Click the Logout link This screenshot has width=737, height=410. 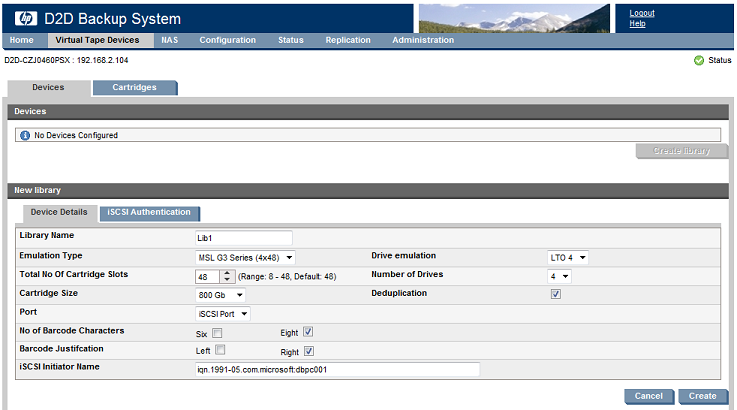tap(642, 13)
